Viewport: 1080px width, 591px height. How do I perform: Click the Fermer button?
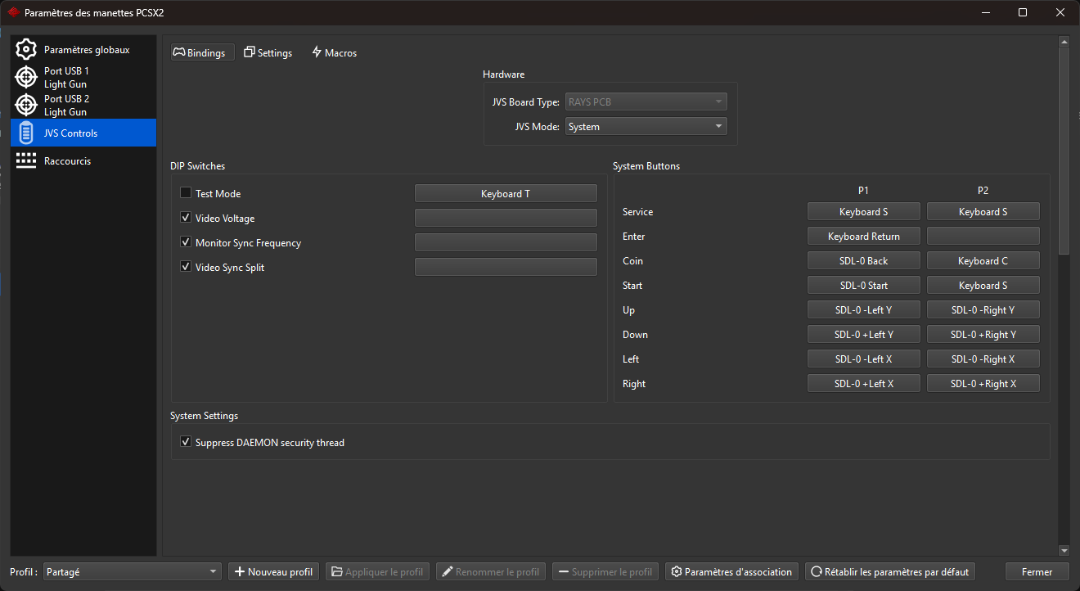tap(1036, 572)
